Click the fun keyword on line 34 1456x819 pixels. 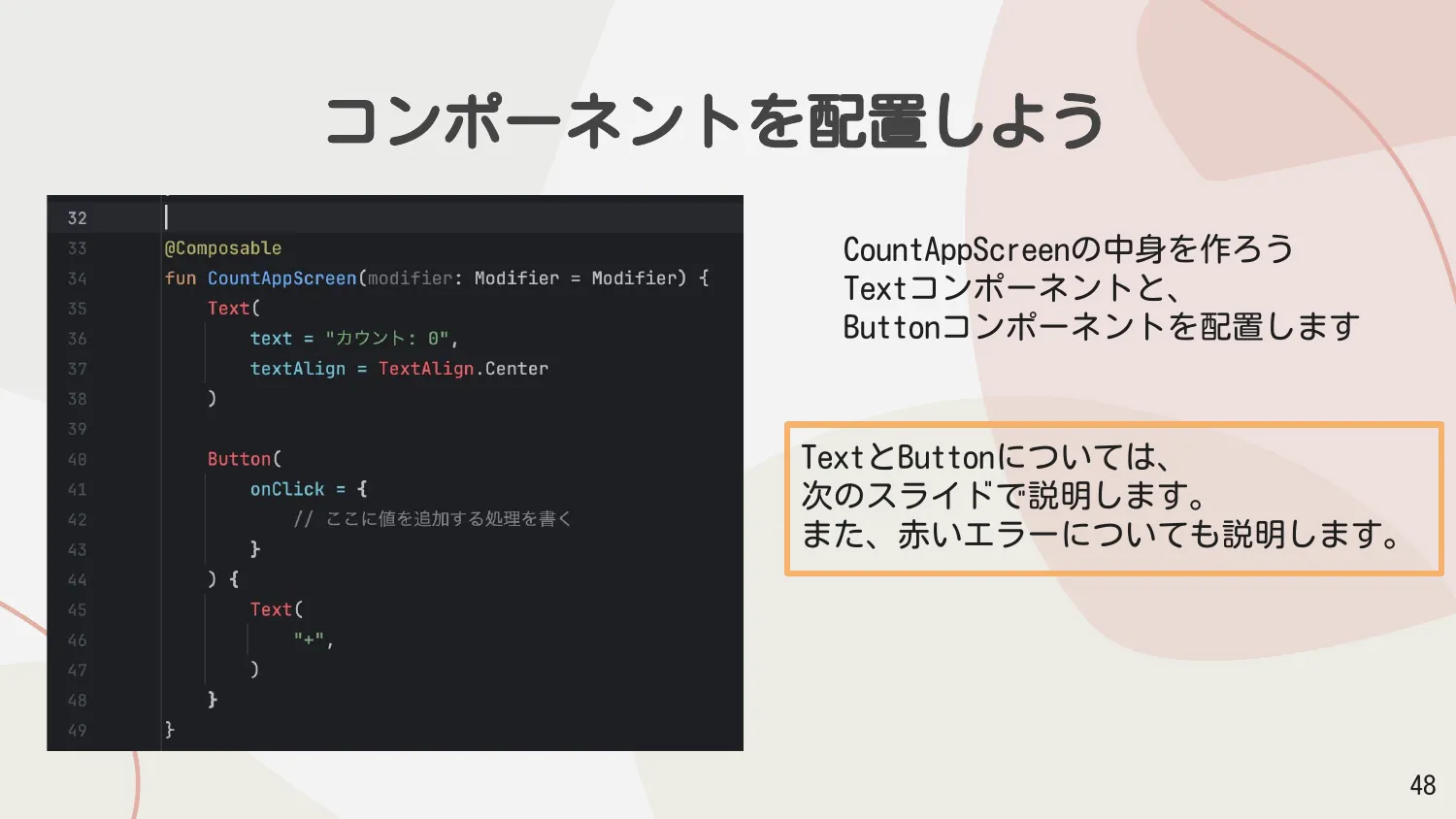pos(181,278)
